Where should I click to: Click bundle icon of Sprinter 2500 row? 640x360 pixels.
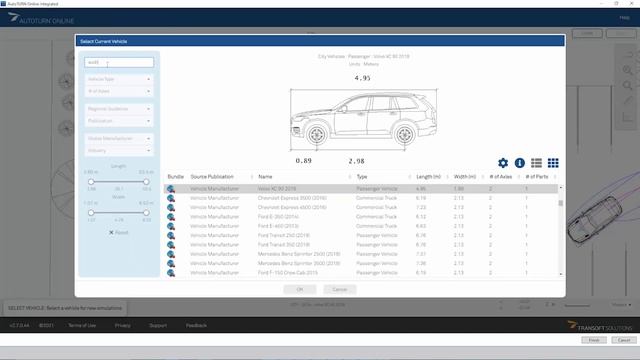(x=171, y=255)
